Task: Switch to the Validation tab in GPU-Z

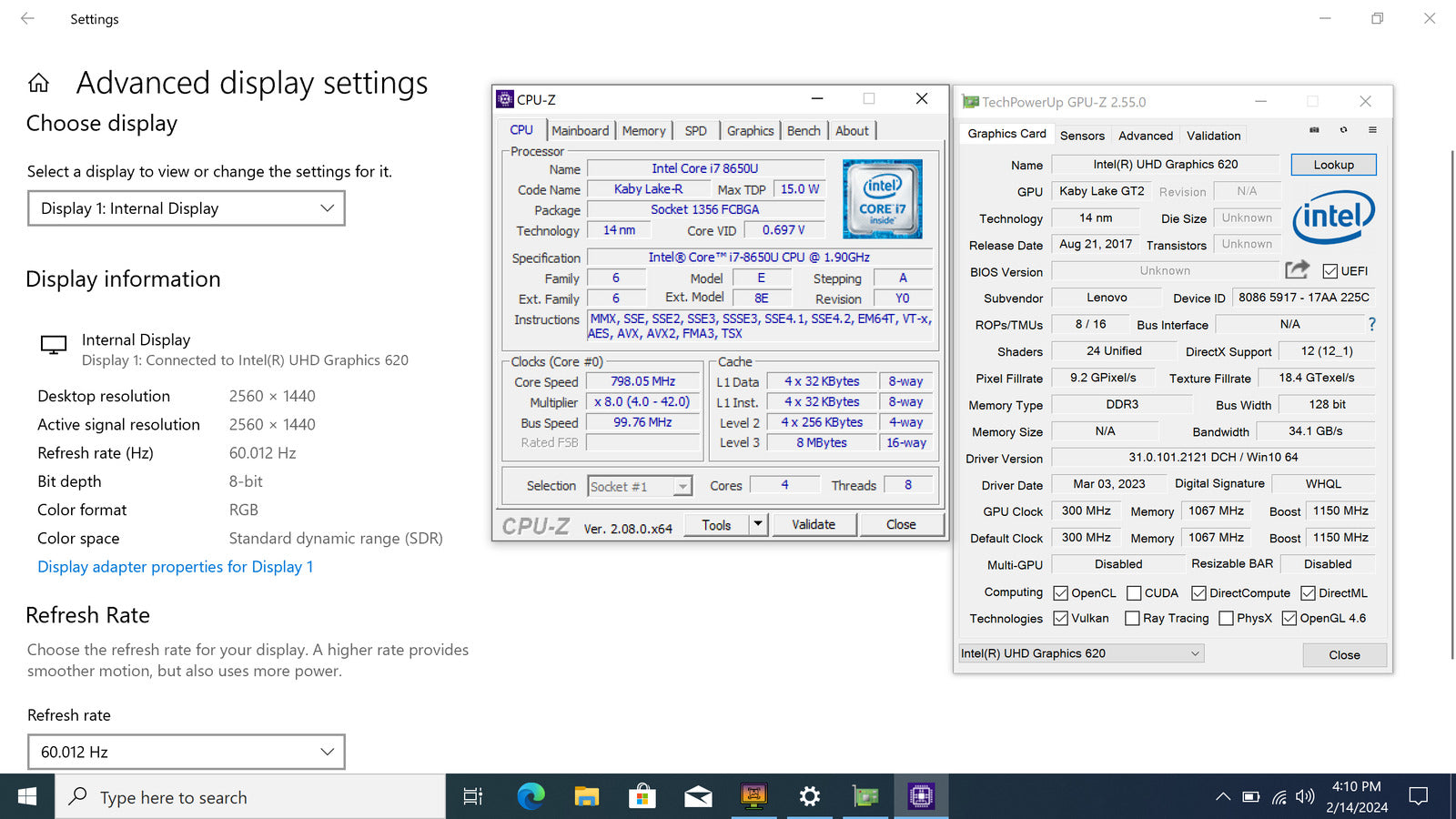Action: coord(1213,136)
